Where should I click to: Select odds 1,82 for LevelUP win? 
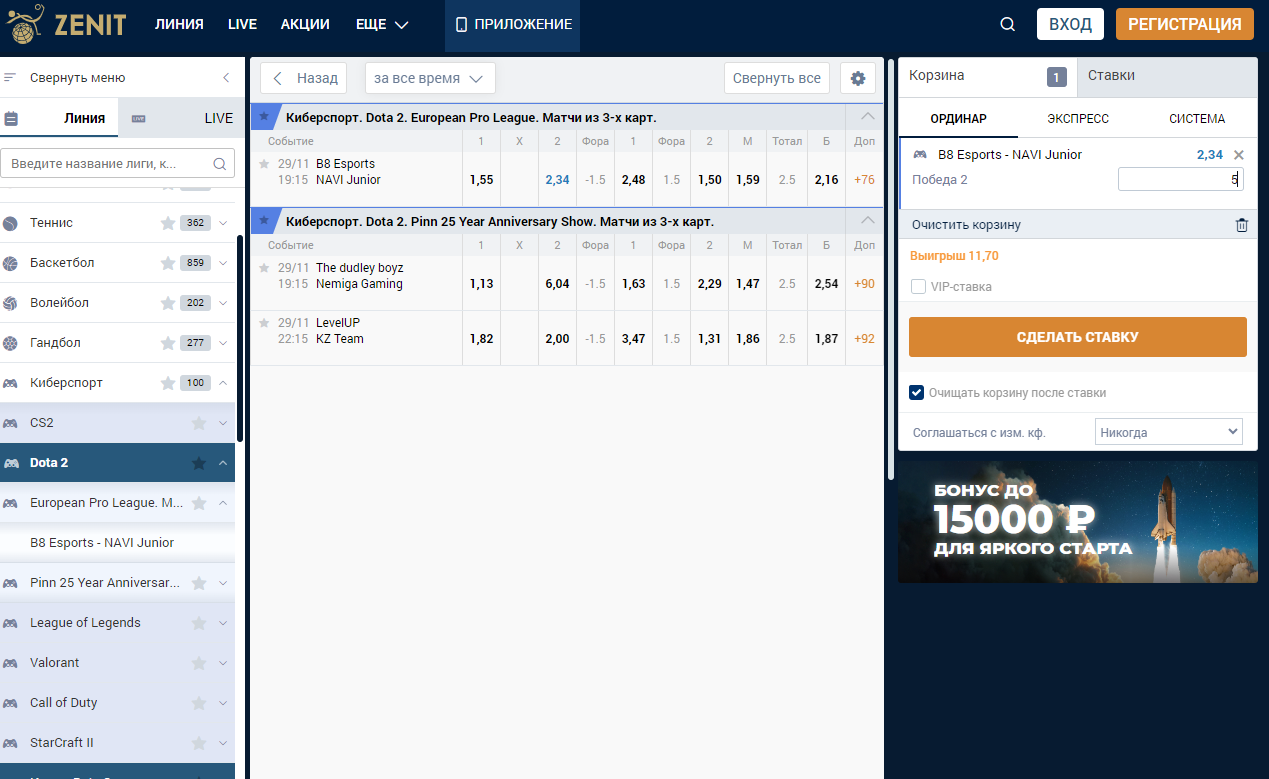481,339
